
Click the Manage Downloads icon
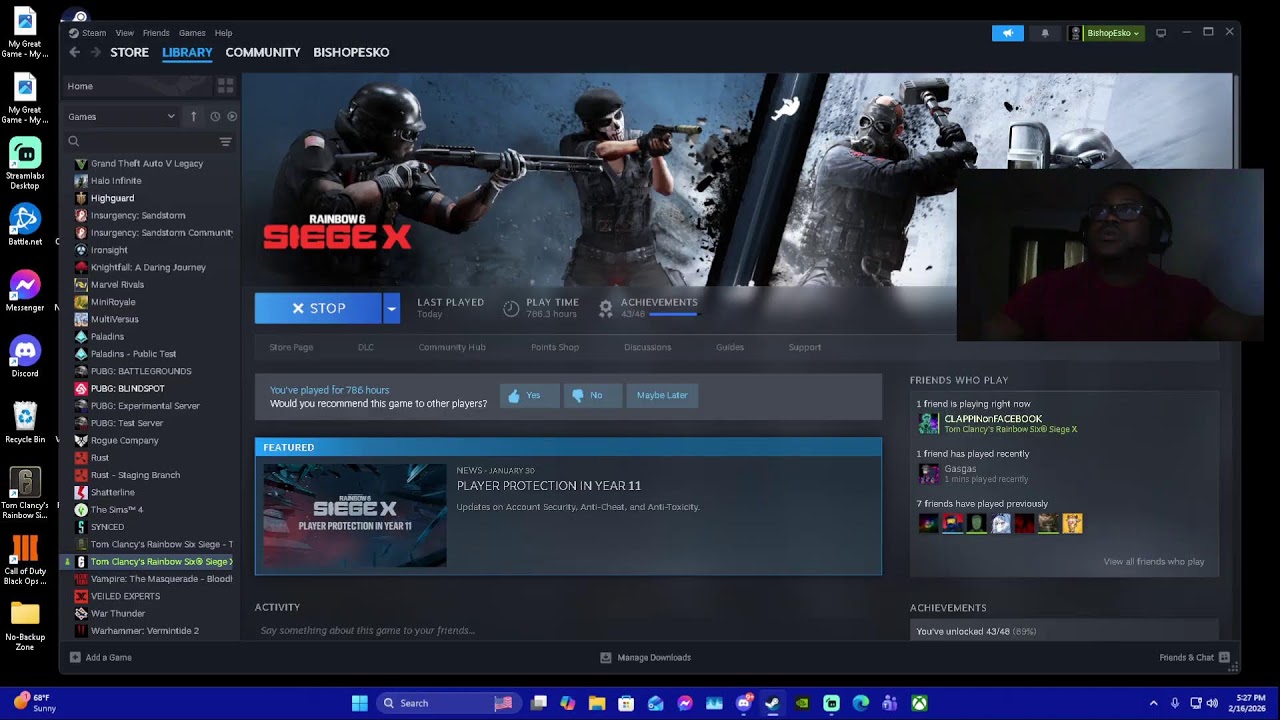coord(605,657)
